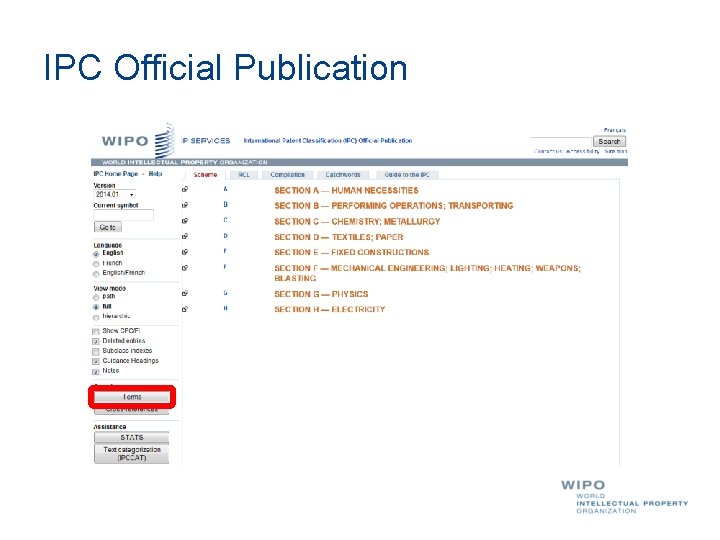Click the blue letter D symbol link

[225, 236]
